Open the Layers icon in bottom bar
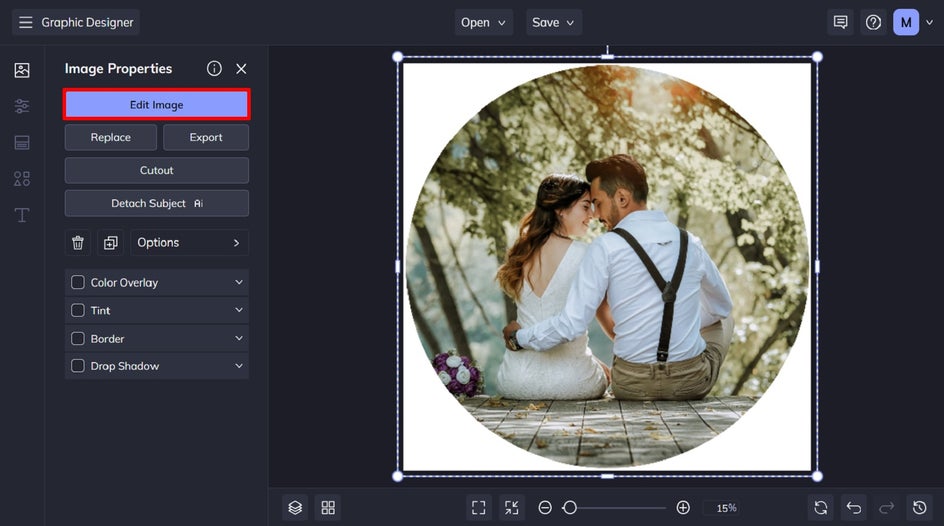Image resolution: width=944 pixels, height=526 pixels. point(295,508)
